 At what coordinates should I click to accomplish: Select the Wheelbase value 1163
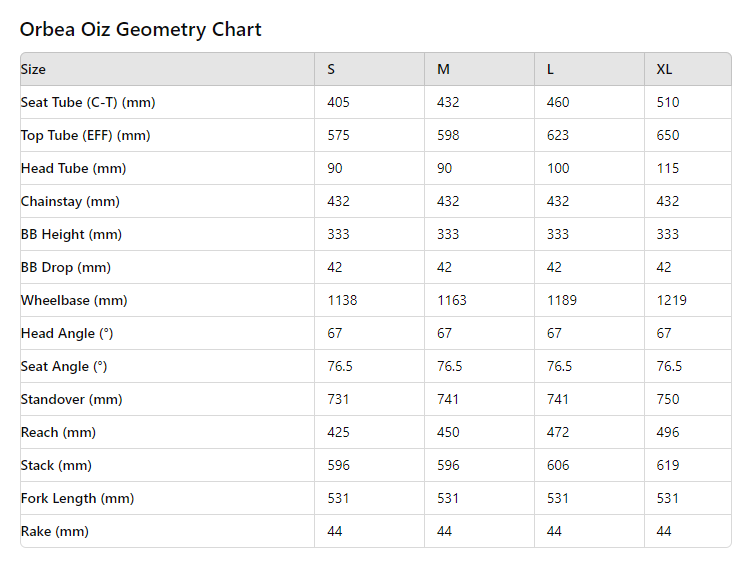[452, 300]
